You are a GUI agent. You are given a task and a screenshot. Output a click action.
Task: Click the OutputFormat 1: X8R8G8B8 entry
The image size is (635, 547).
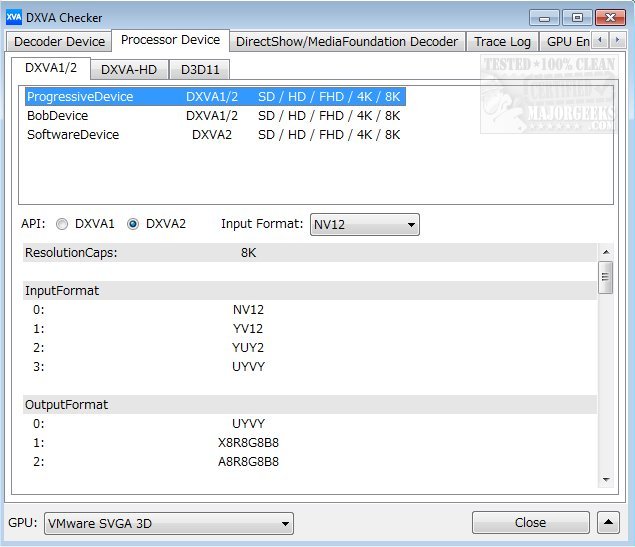(x=310, y=443)
